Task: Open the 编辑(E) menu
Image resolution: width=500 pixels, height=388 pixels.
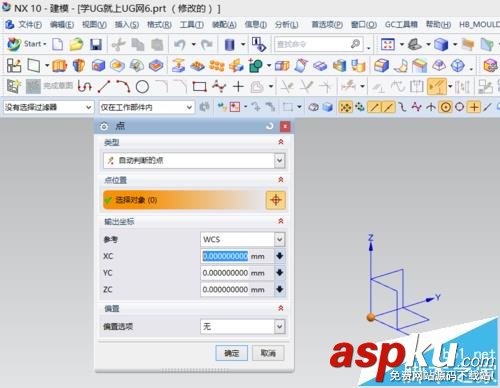Action: click(62, 25)
